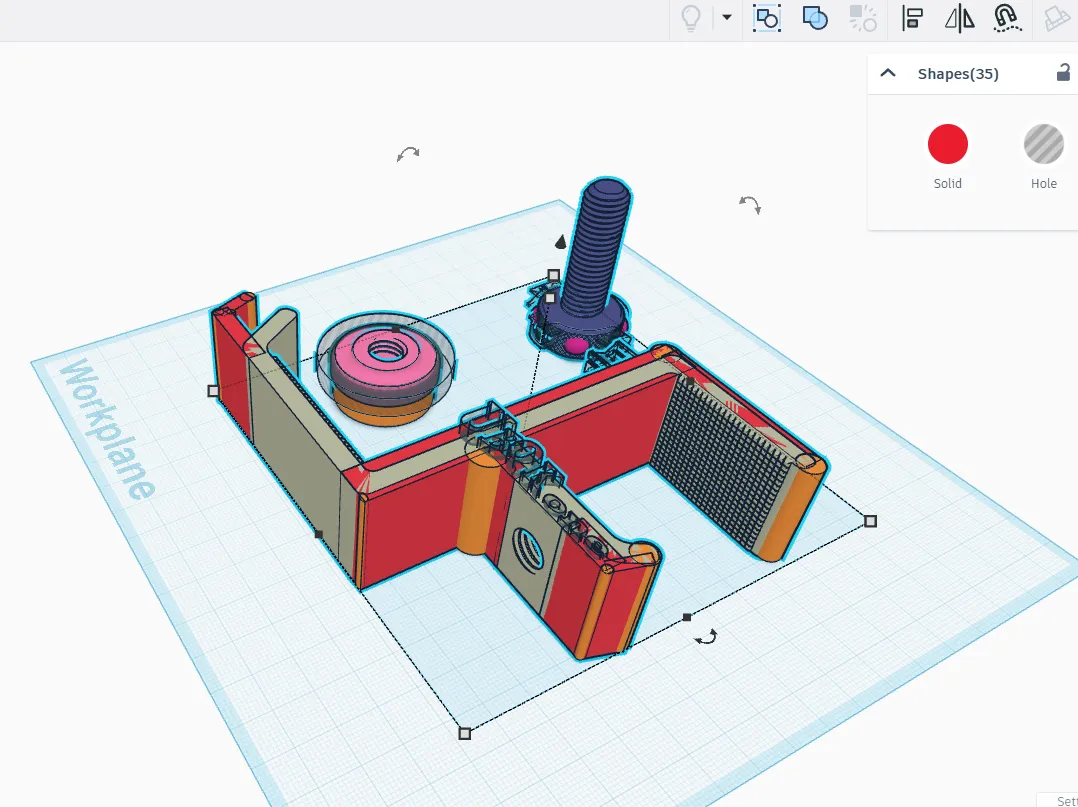1078x807 pixels.
Task: Click the left corner selection handle
Action: [x=213, y=390]
